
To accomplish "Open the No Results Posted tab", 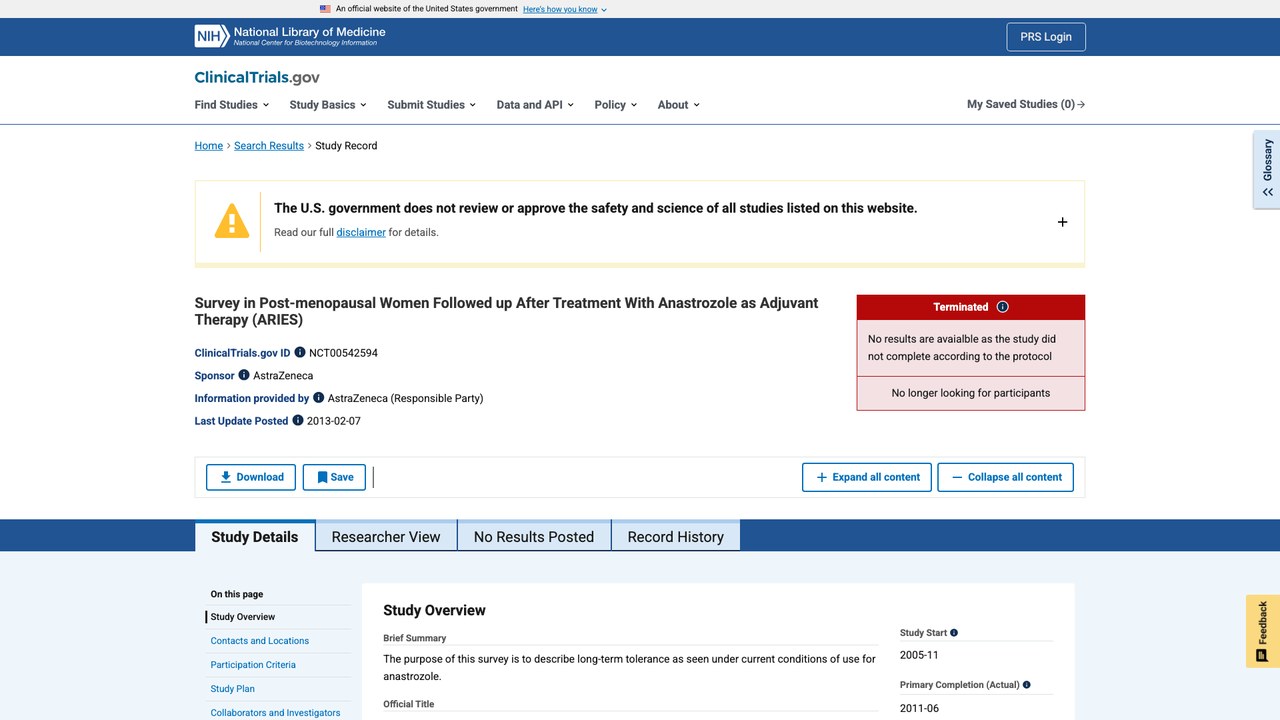I will (534, 536).
